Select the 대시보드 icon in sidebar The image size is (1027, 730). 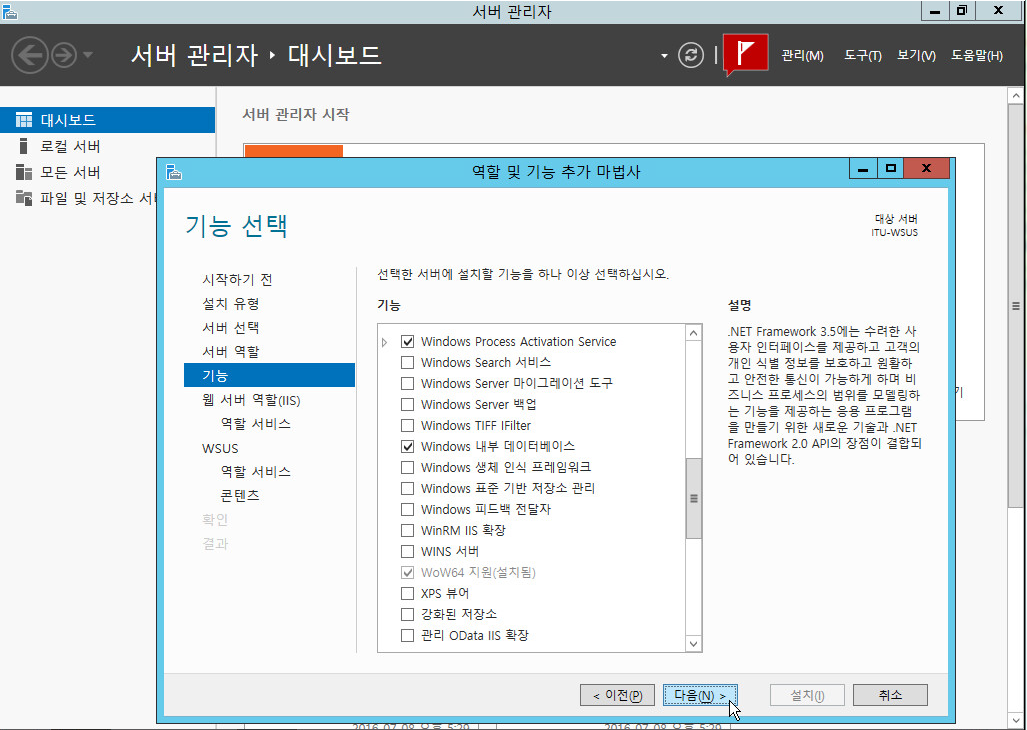pos(24,120)
